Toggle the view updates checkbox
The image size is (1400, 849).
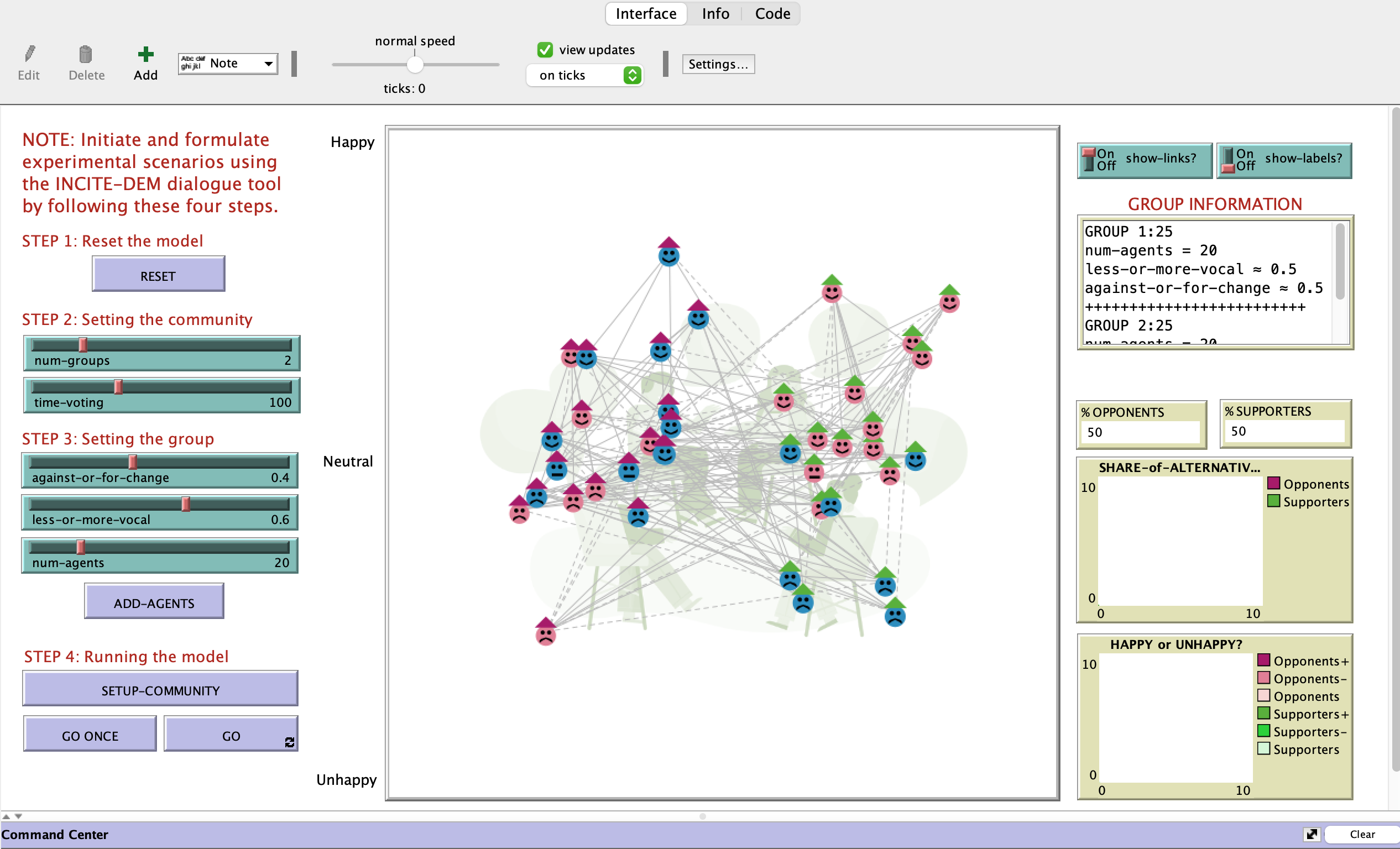pos(544,50)
